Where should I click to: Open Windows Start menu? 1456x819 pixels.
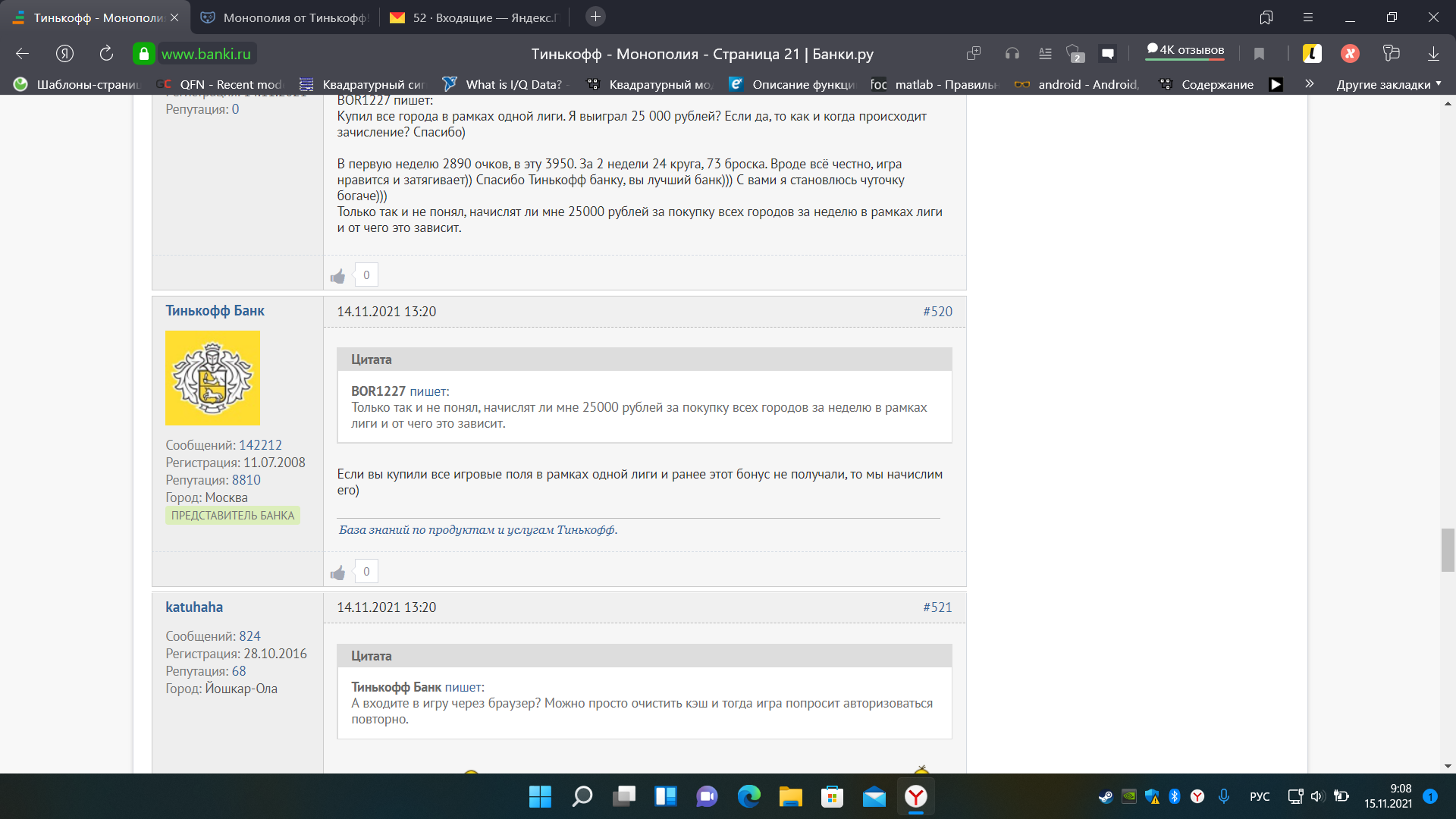click(540, 796)
